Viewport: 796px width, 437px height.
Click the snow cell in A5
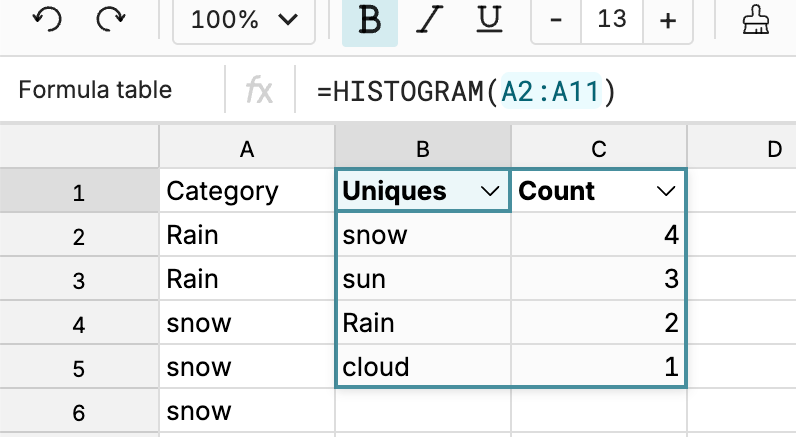(247, 367)
